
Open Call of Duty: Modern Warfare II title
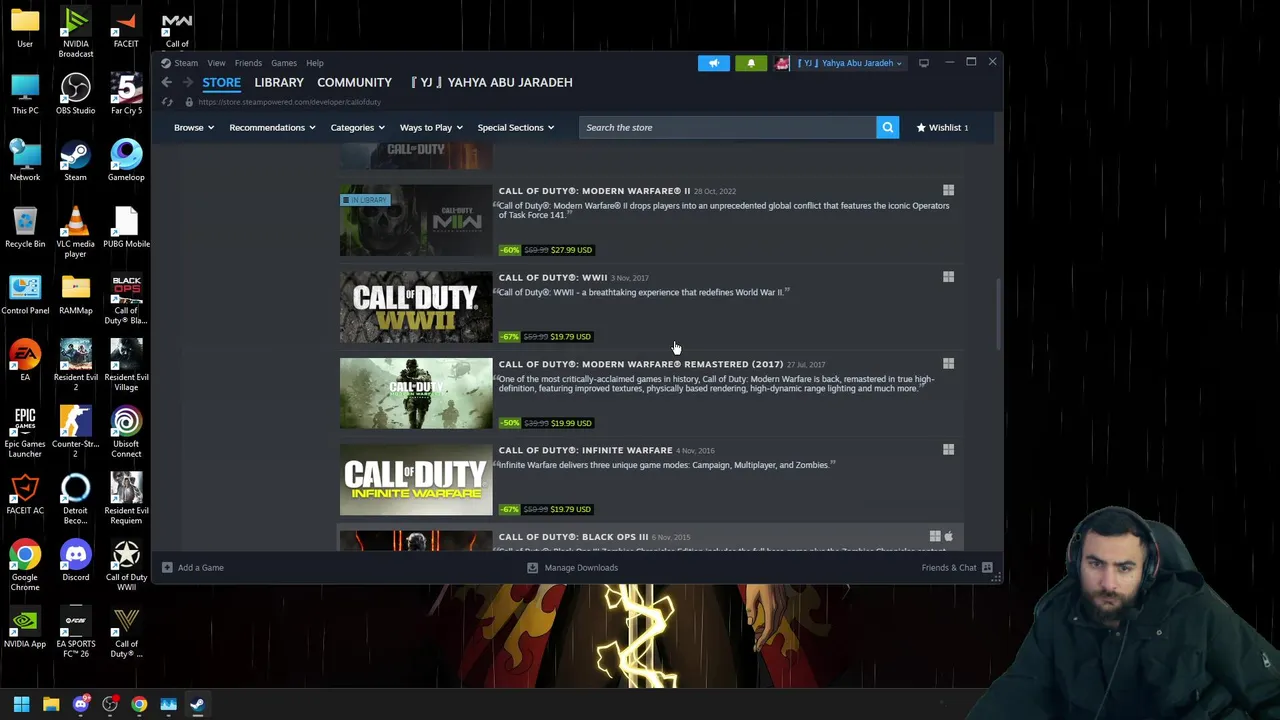[x=594, y=190]
